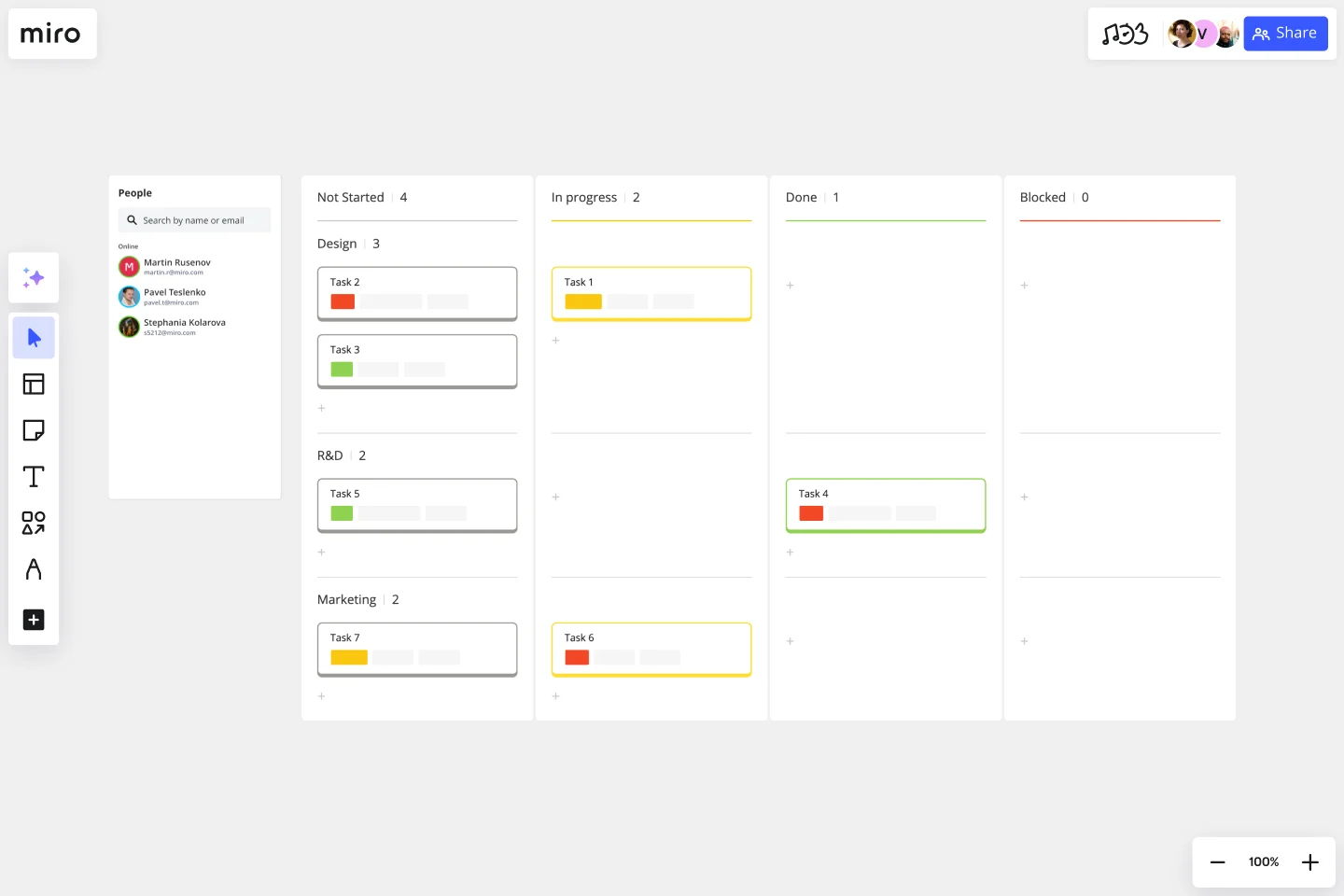Image resolution: width=1344 pixels, height=896 pixels.
Task: Select the Blocked column header
Action: 1043,198
